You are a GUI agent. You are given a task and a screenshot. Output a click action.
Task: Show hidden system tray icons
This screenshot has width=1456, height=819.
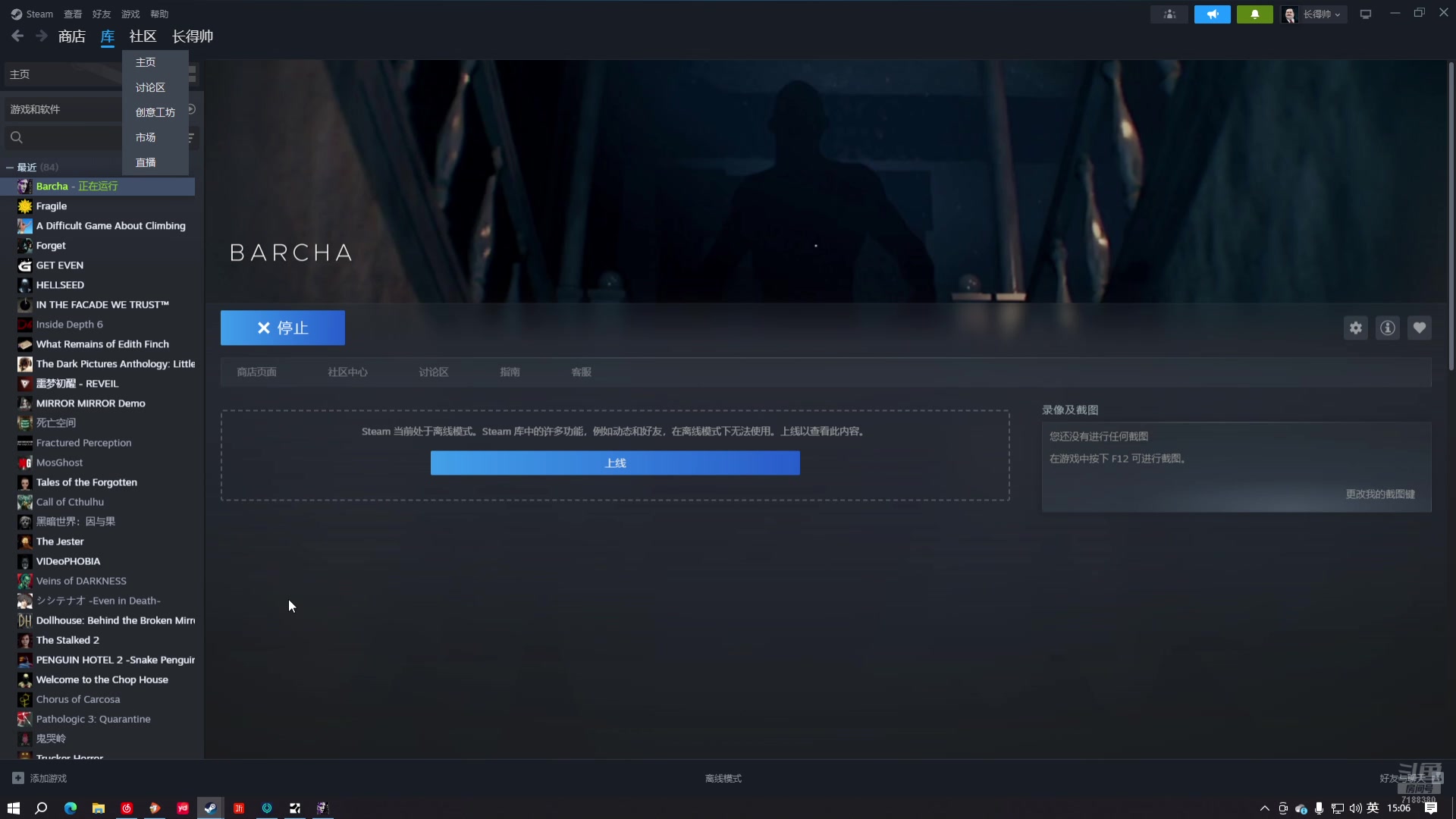pyautogui.click(x=1264, y=808)
